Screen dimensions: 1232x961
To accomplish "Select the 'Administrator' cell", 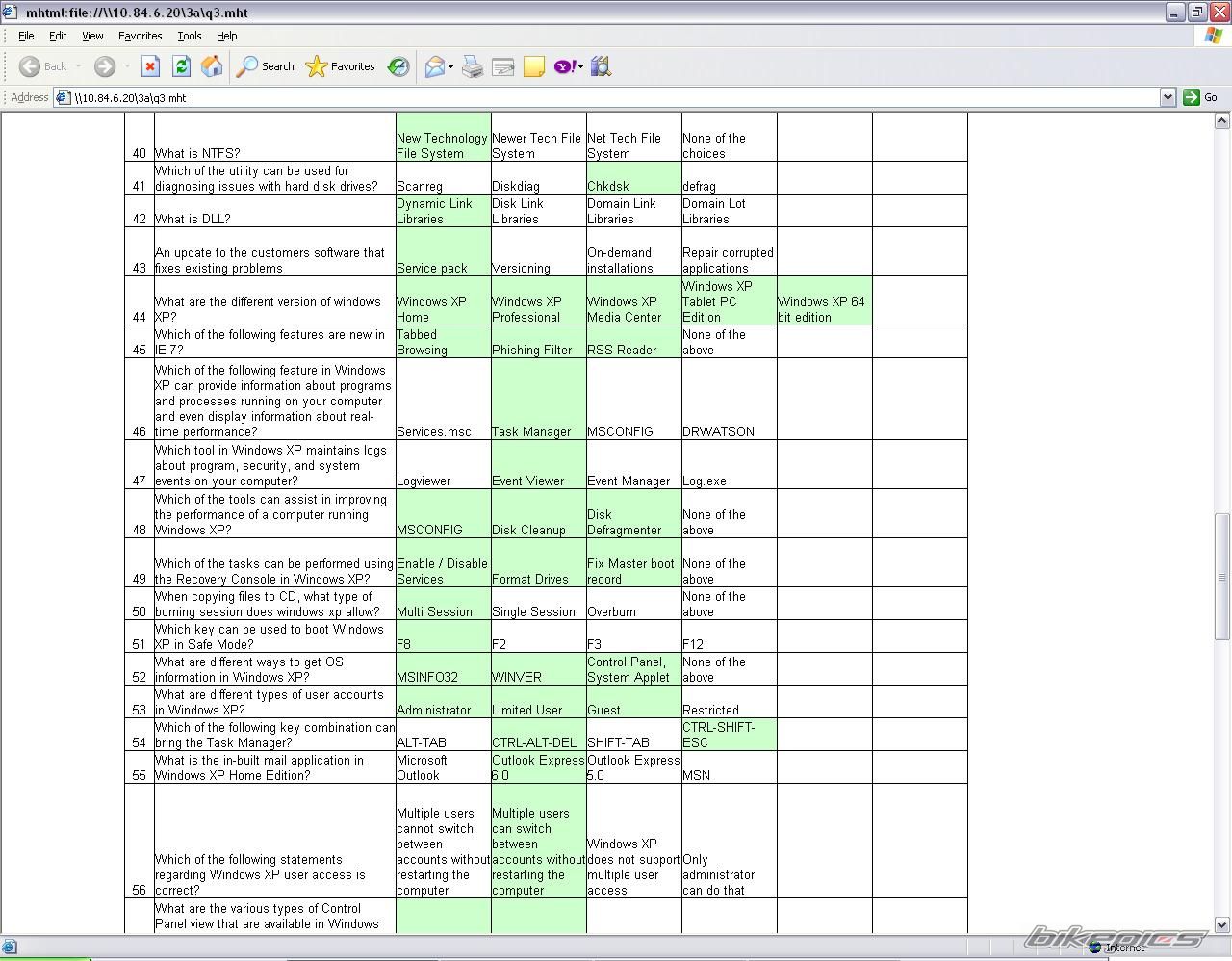I will [x=443, y=702].
